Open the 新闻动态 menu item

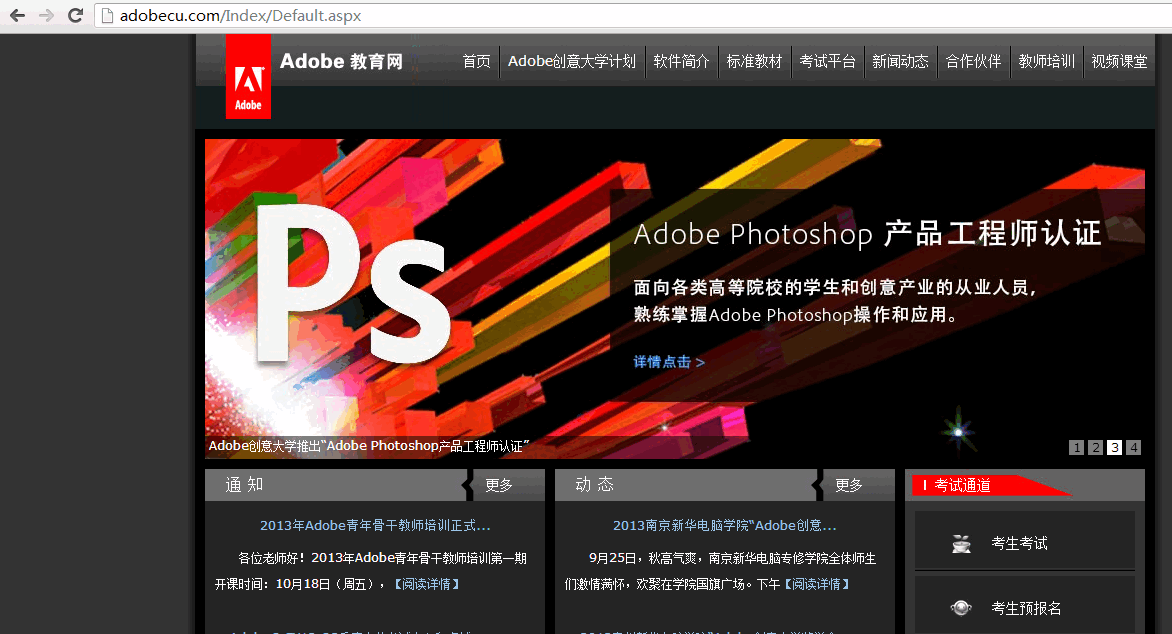tap(900, 61)
